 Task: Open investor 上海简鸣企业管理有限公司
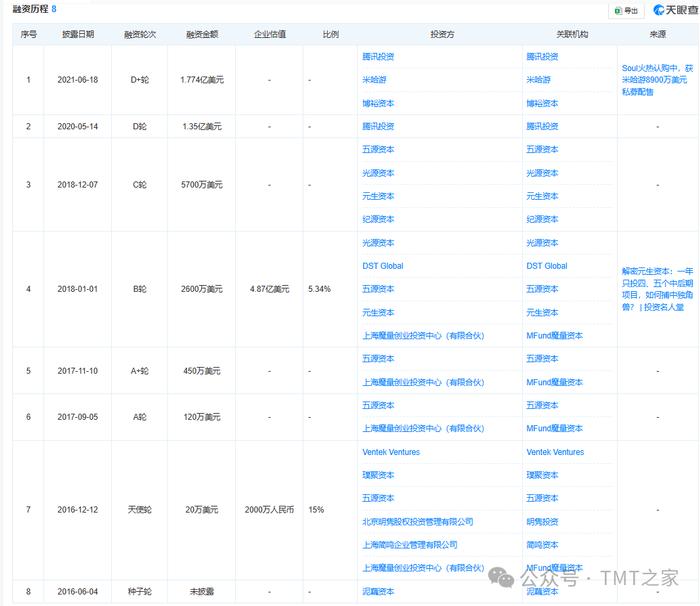point(409,545)
